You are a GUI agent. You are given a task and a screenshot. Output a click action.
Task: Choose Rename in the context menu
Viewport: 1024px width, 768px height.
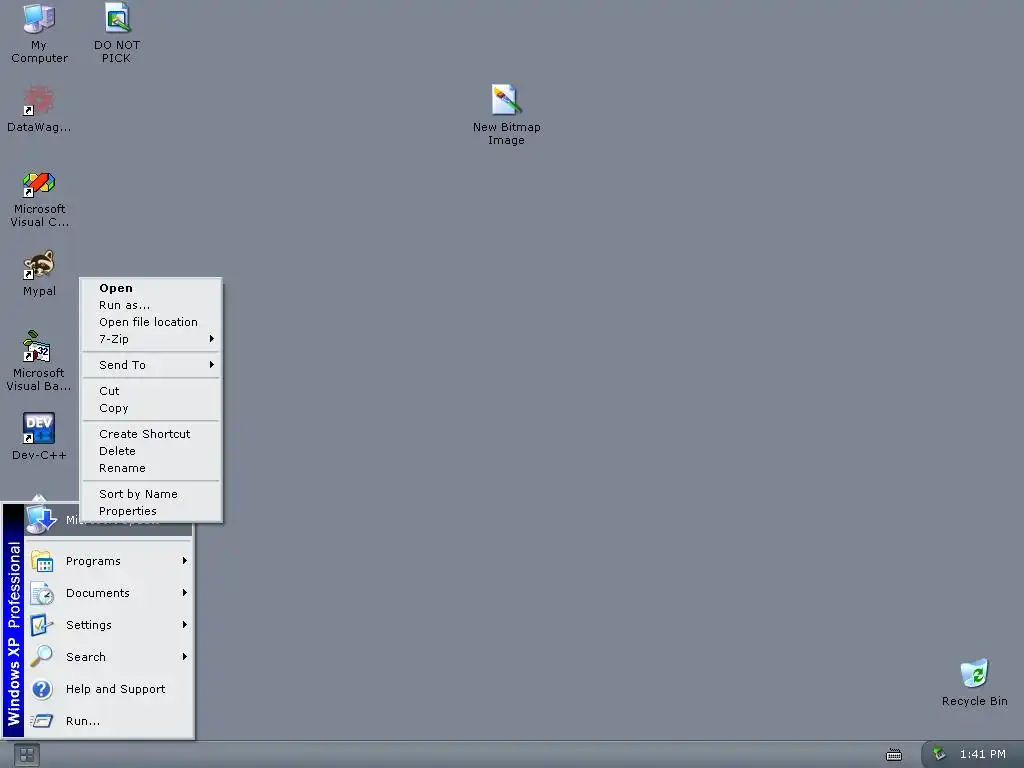coord(151,468)
